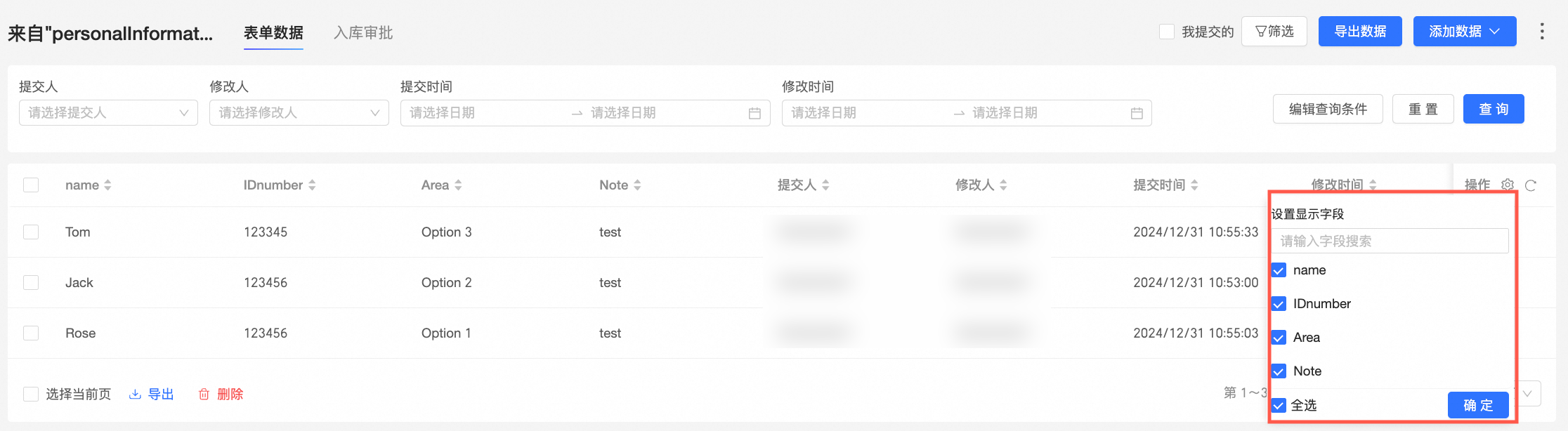Sort by the Note column arrows
This screenshot has height=431, width=1568.
(x=637, y=185)
